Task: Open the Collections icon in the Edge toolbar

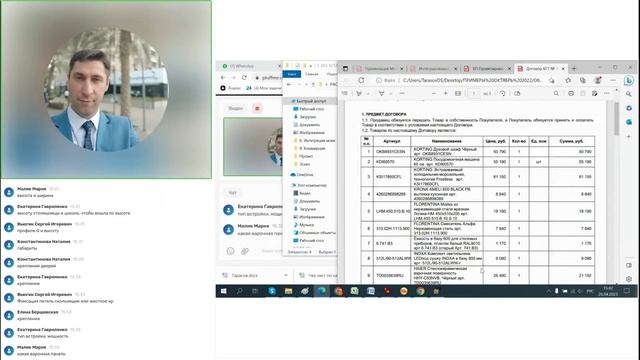Action: [x=583, y=80]
